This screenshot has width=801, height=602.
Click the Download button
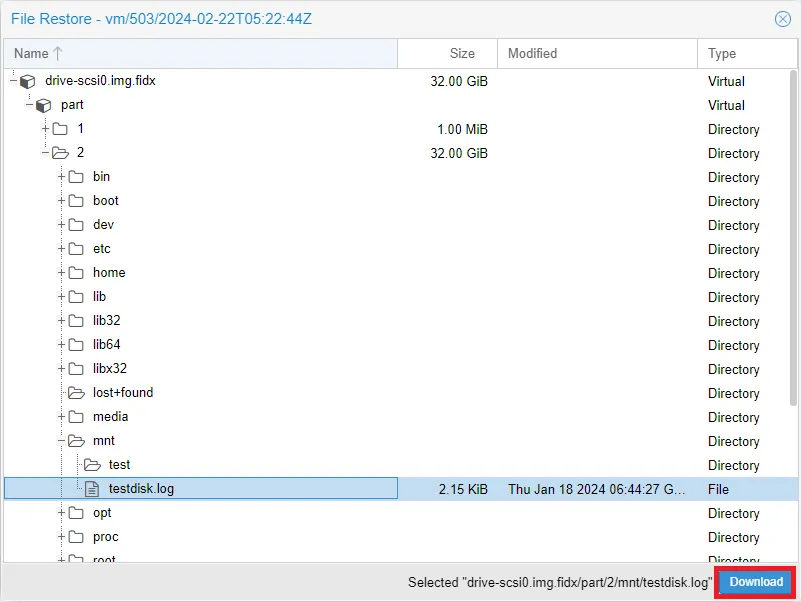point(754,582)
